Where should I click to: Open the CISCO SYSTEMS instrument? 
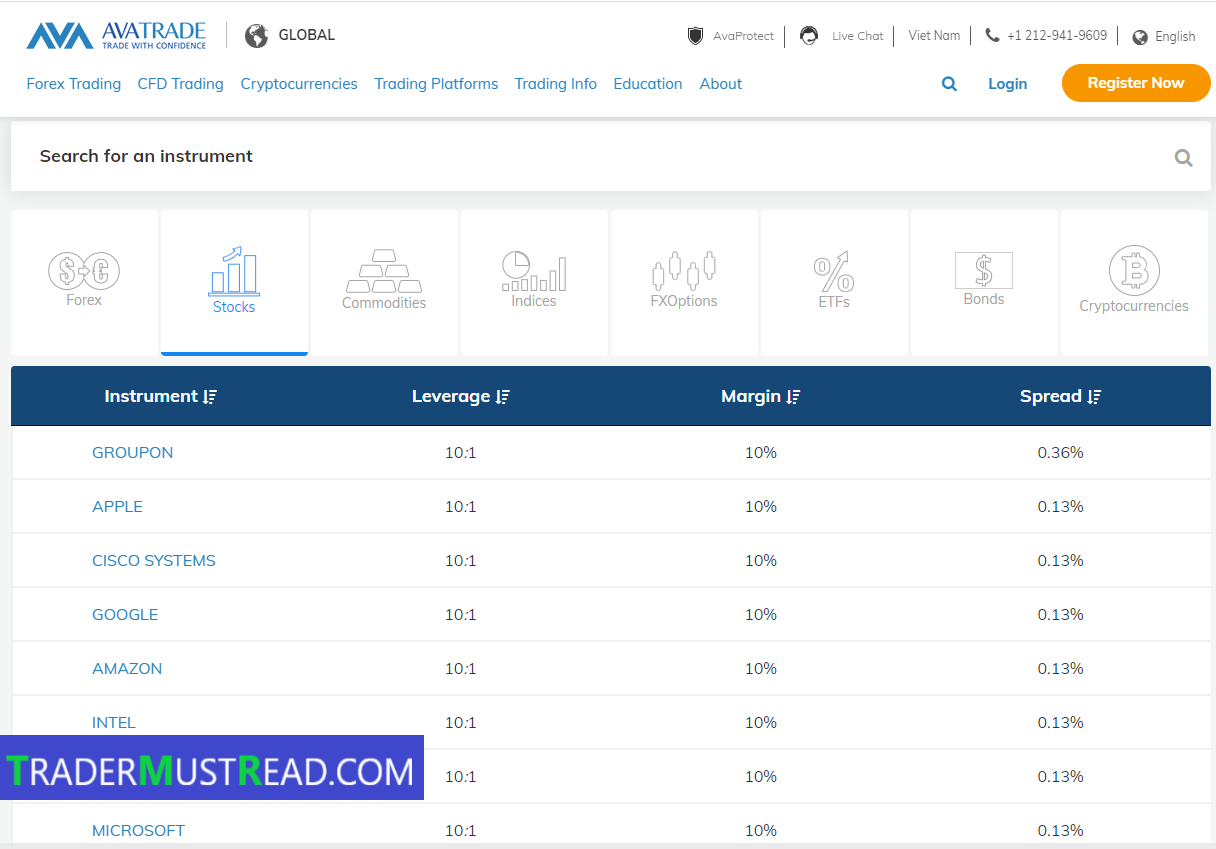point(154,561)
